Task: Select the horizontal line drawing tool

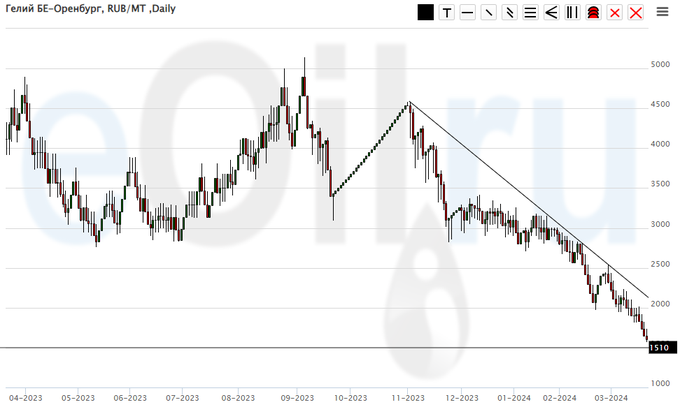Action: 467,13
